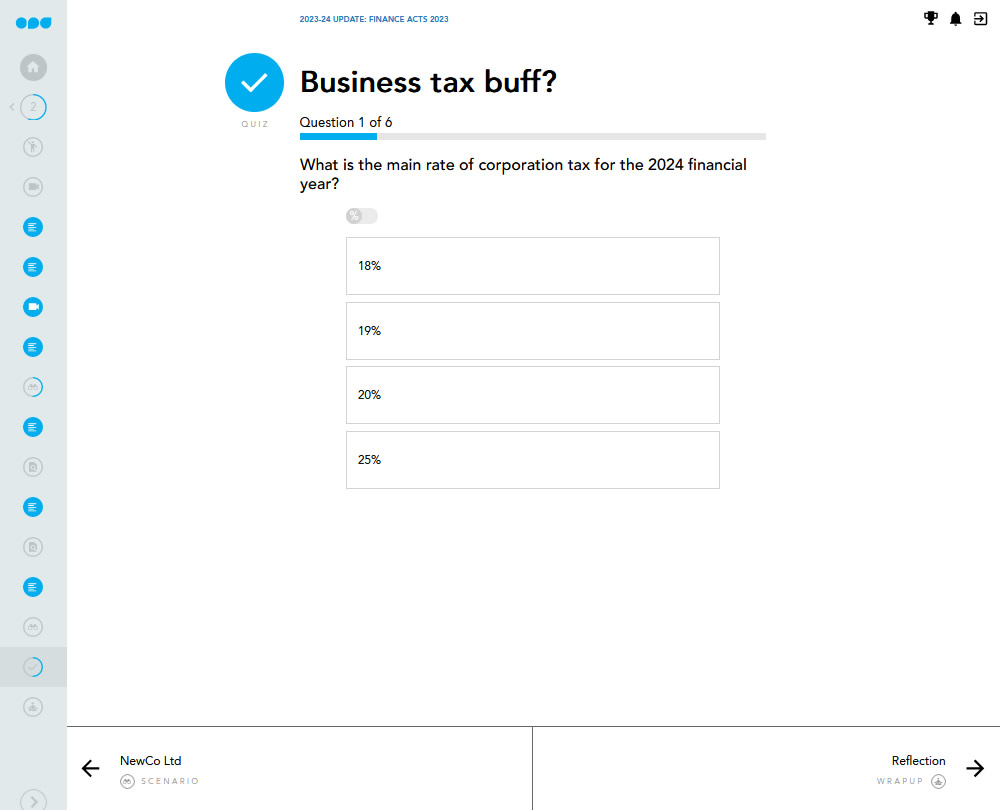Open the current quiz checkmark sidebar item

[33, 667]
